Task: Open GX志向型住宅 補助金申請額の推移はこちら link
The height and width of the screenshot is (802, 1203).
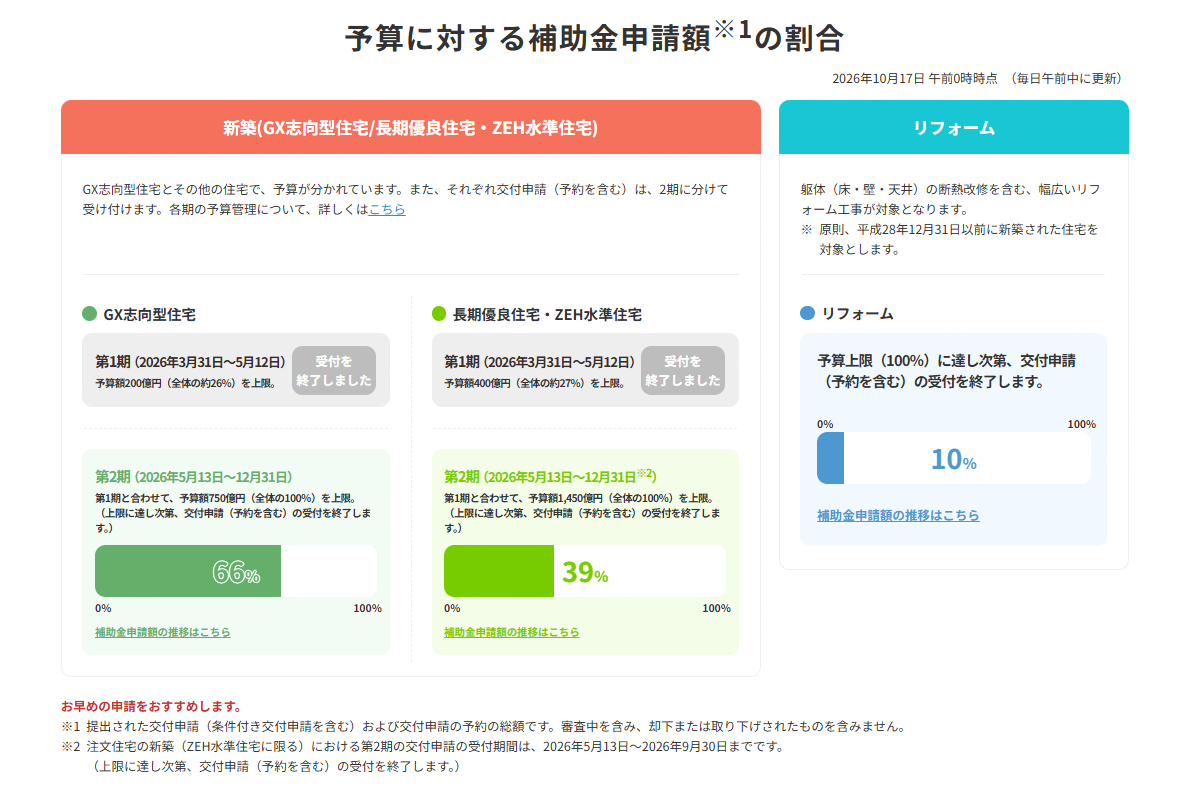Action: click(162, 632)
